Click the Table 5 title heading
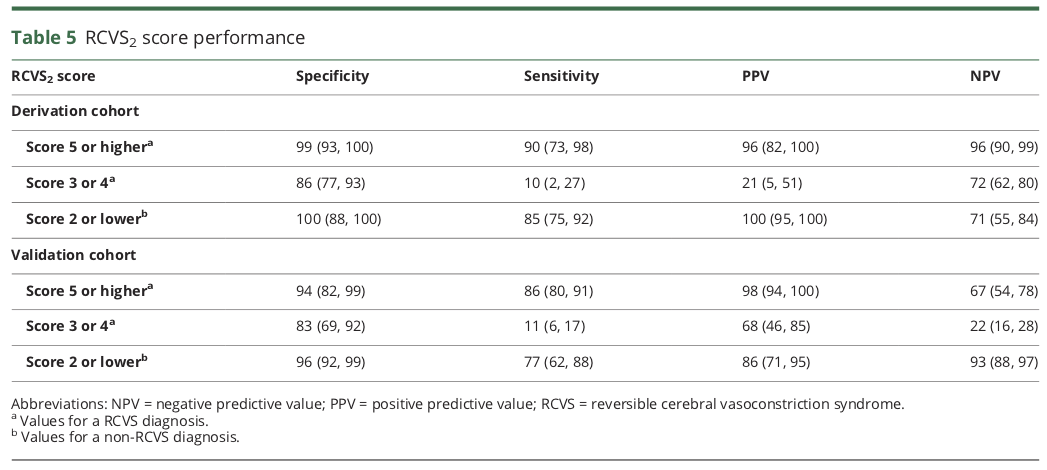Viewport: 1047px width, 470px height. 158,39
